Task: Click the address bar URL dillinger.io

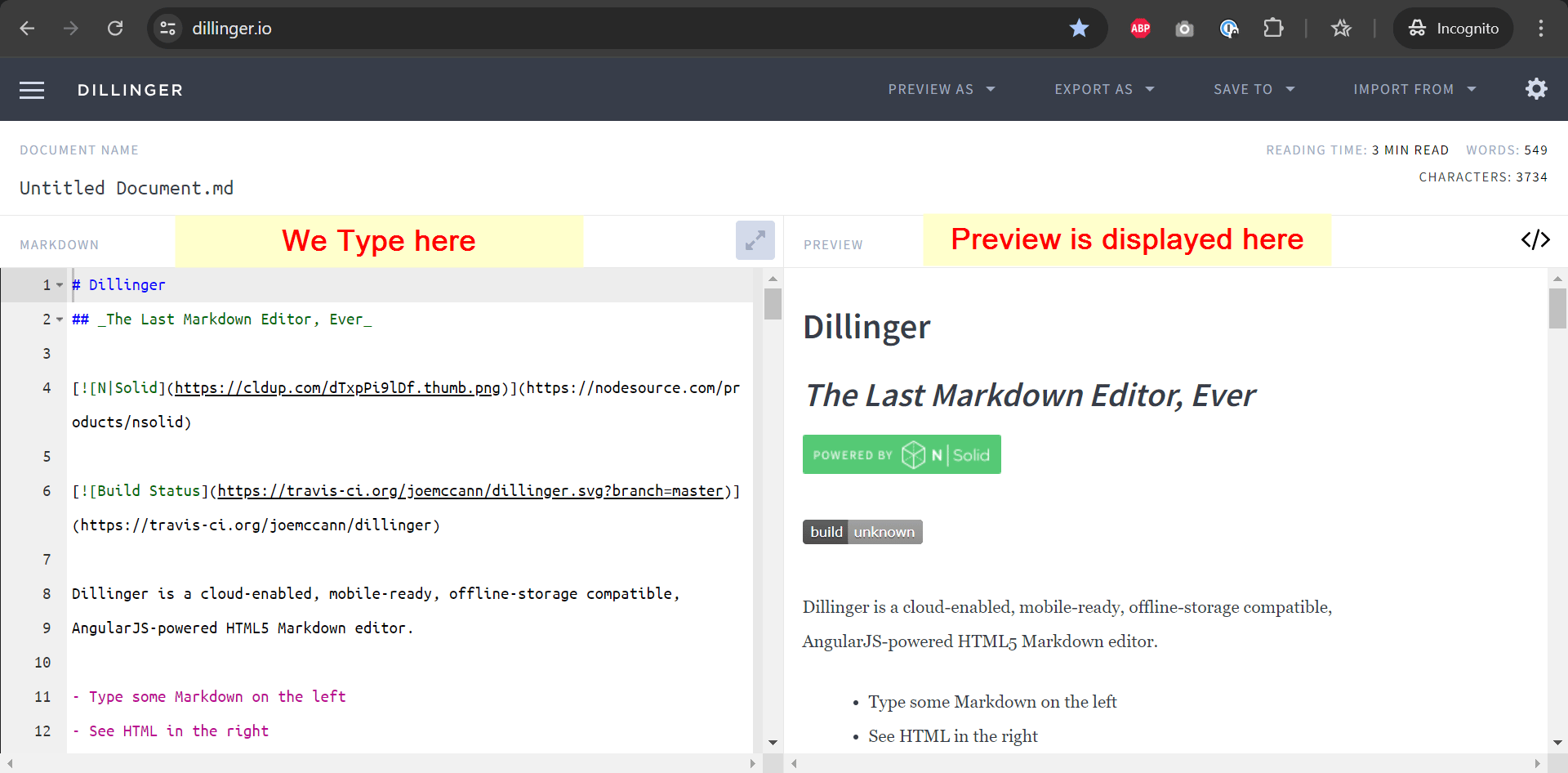Action: (x=232, y=29)
